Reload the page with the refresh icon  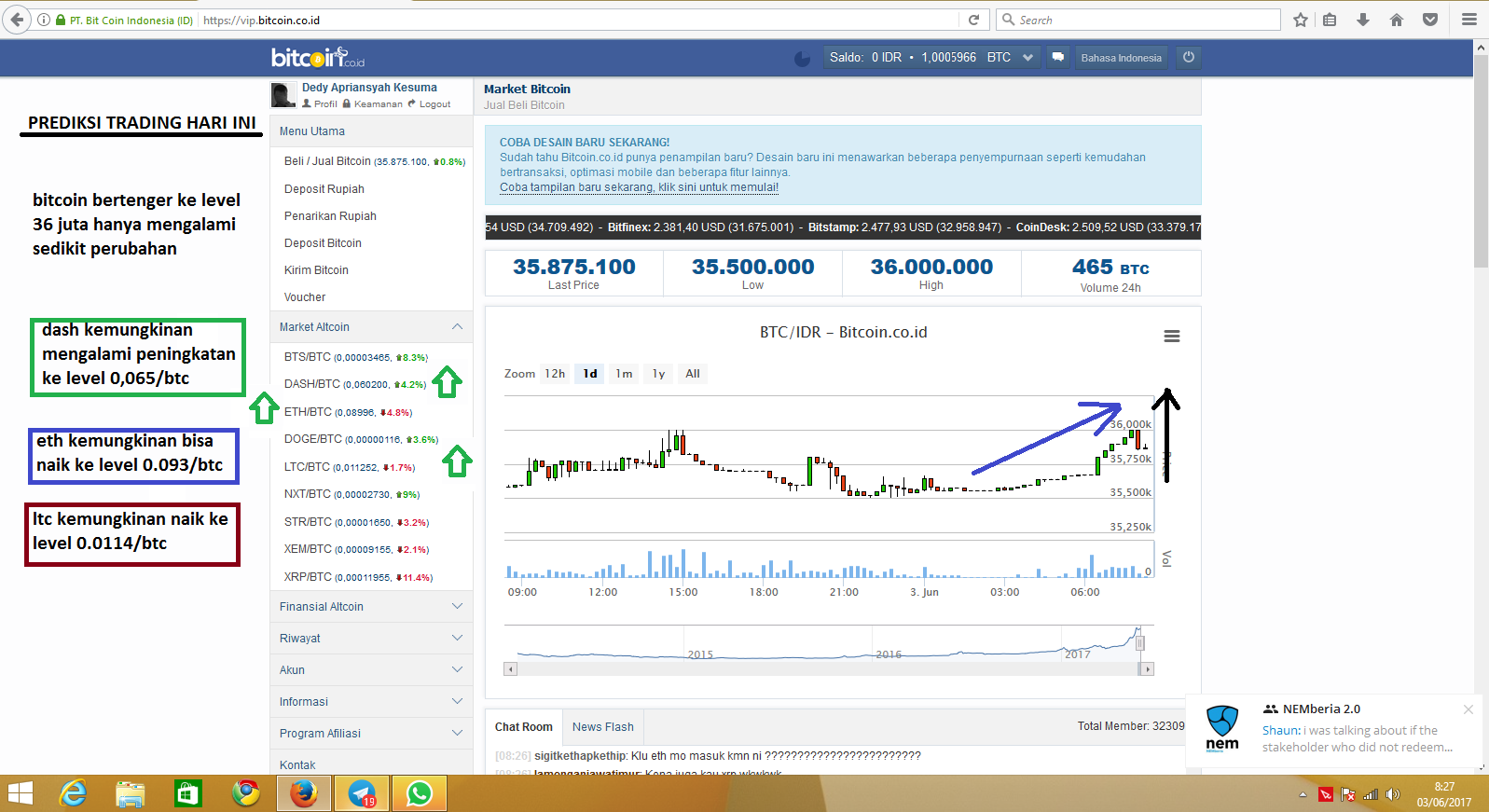pos(973,20)
